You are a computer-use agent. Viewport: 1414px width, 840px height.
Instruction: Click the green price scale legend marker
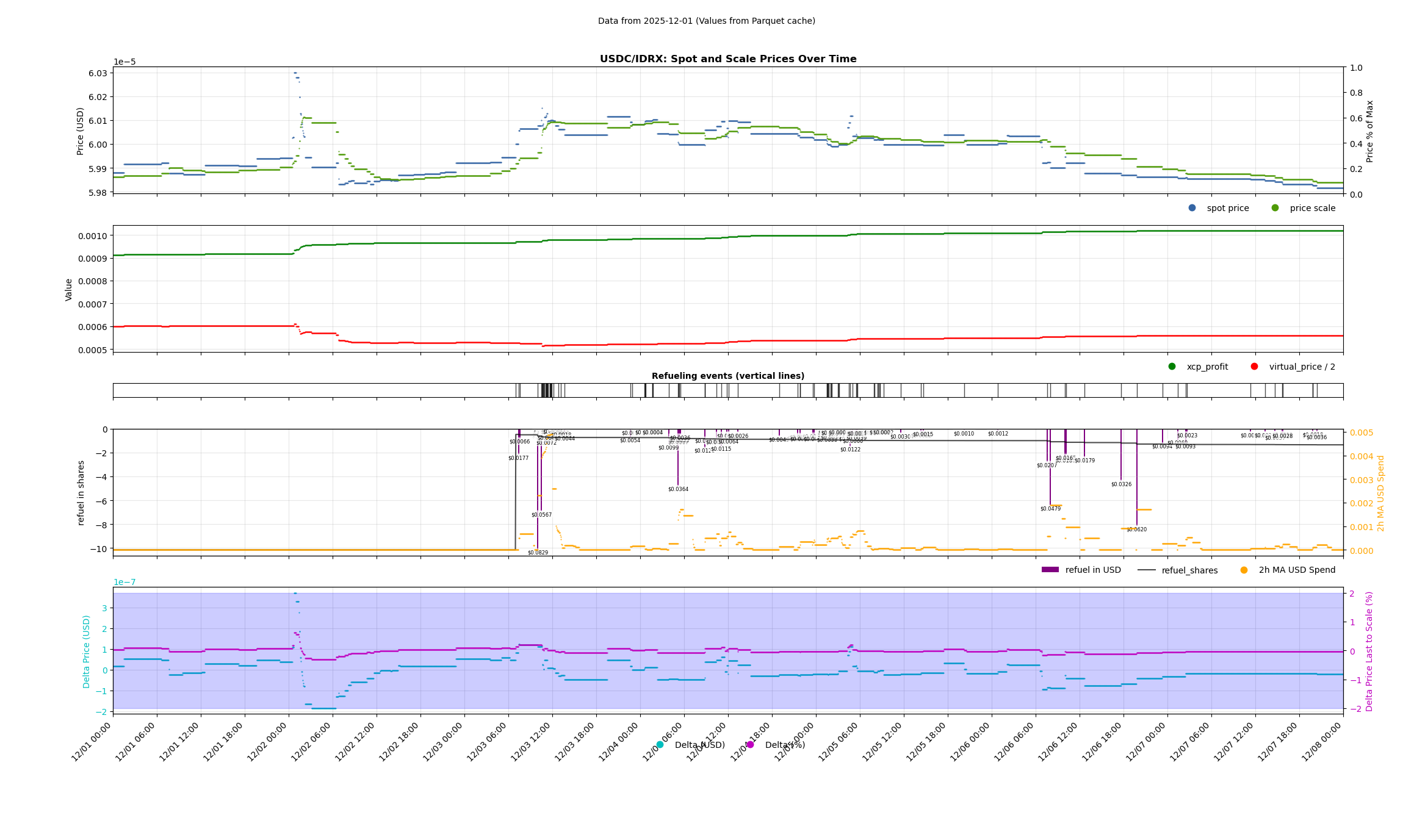(x=1275, y=208)
